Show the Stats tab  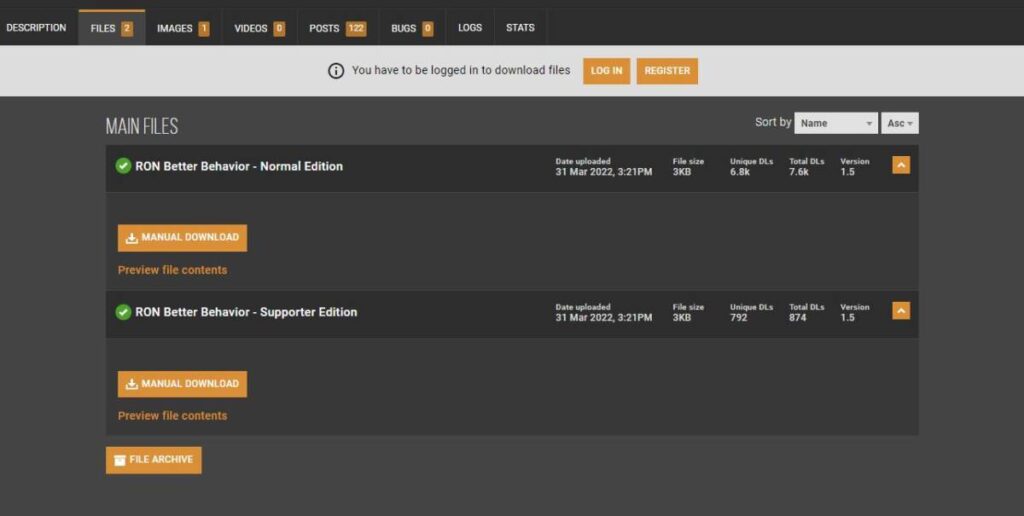point(520,28)
